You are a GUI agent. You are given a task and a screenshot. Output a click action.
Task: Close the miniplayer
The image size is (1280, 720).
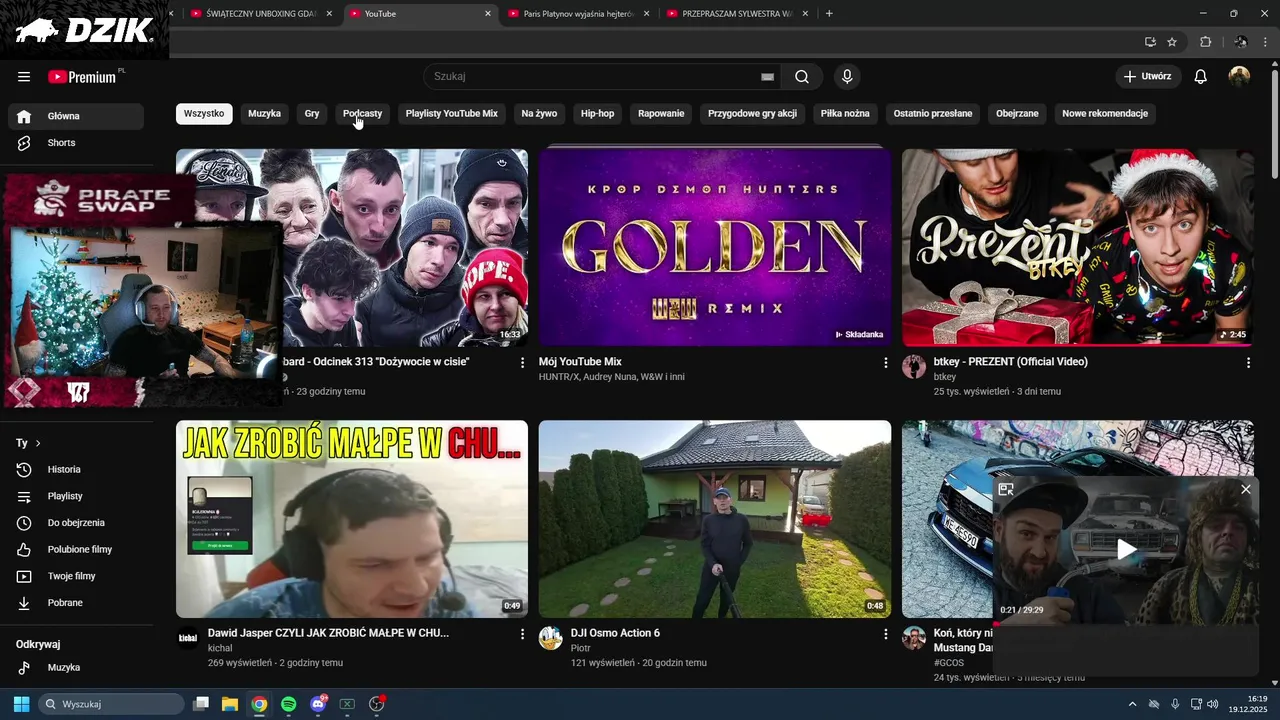(x=1245, y=489)
